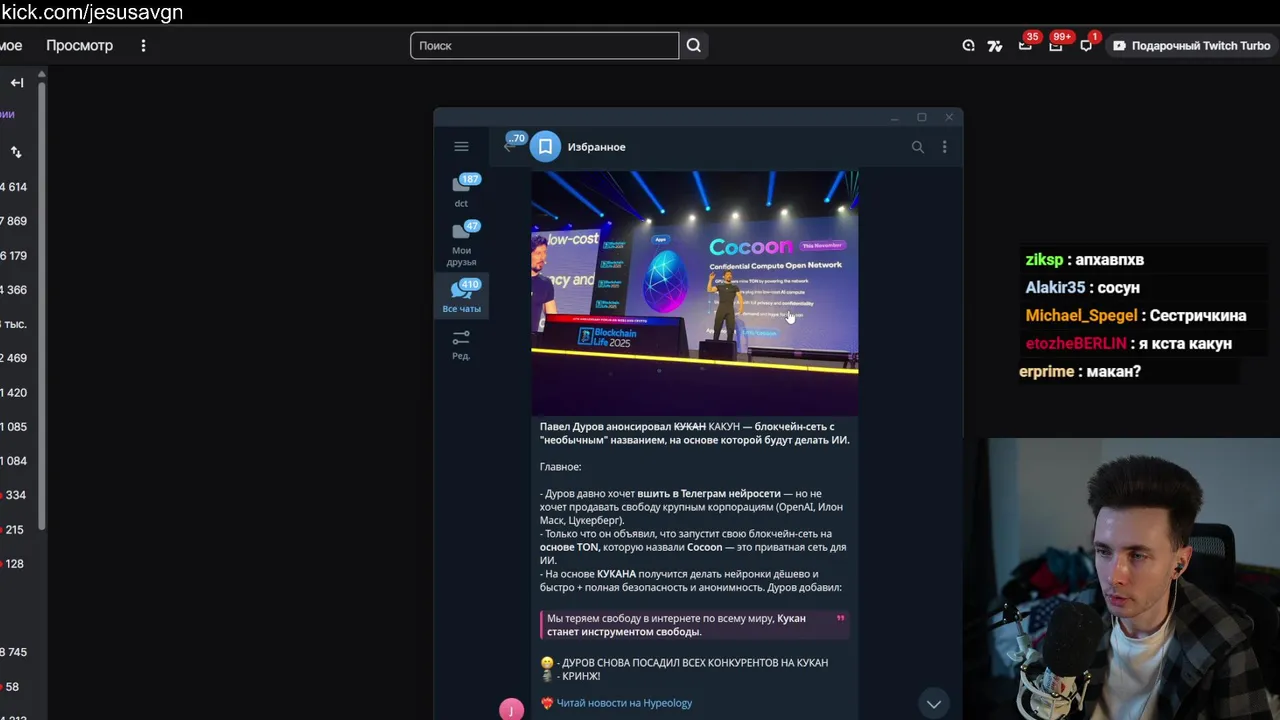Open the three-dot menu next to Просмотр
Screen dimensions: 1280x720
coord(143,45)
